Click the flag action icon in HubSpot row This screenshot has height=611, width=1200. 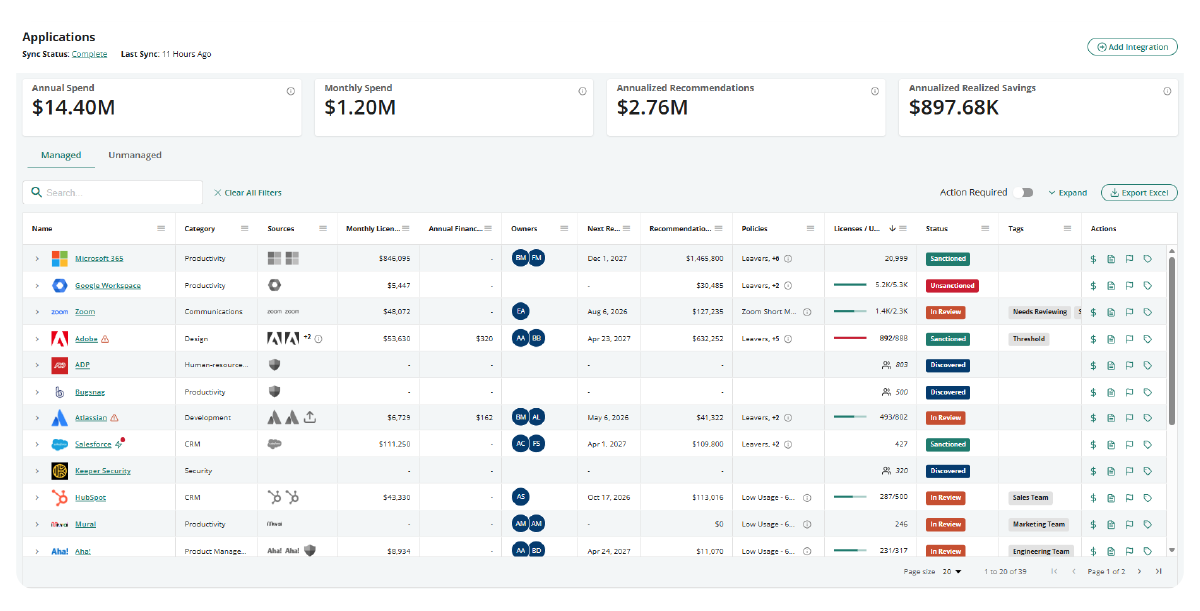coord(1129,497)
